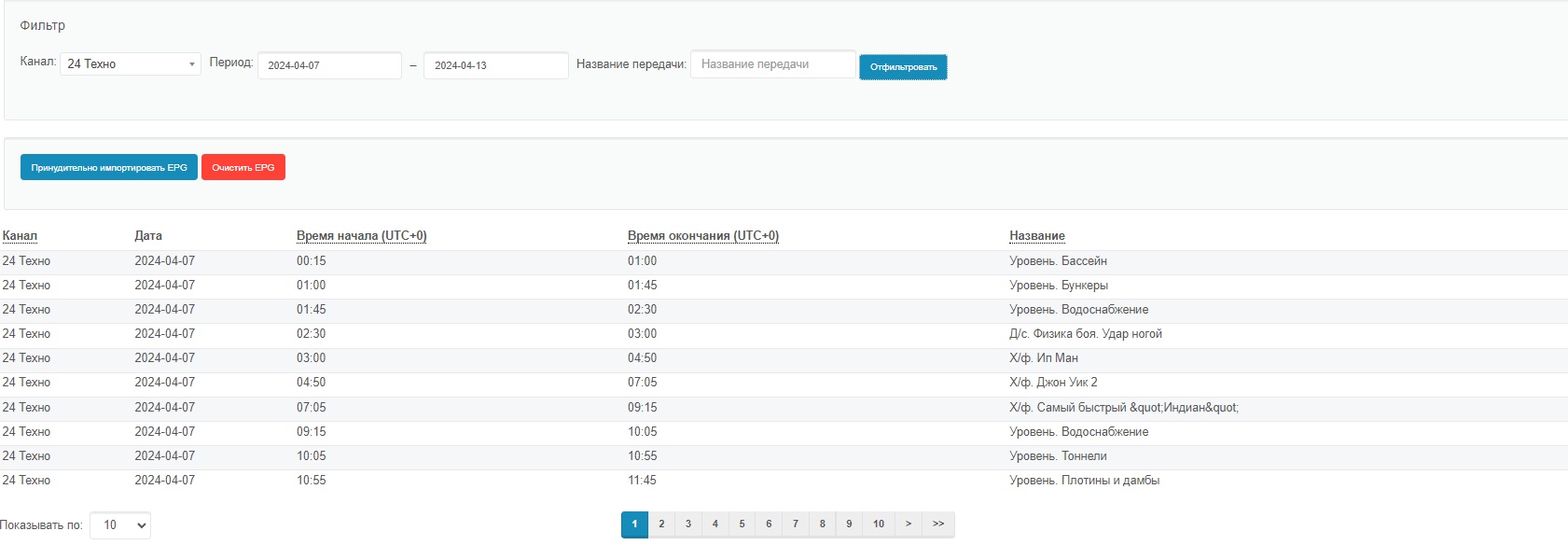Image resolution: width=1568 pixels, height=545 pixels.
Task: Click start time cell 10:55
Action: click(312, 481)
